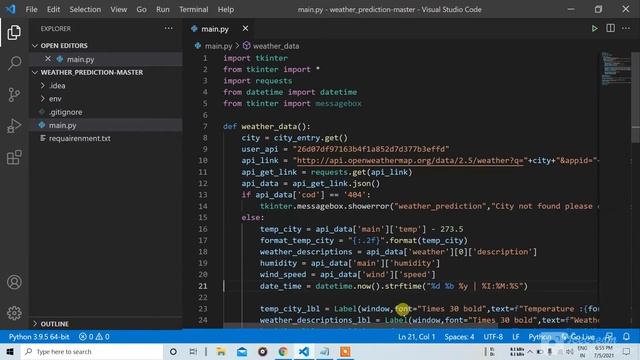This screenshot has width=640, height=360.
Task: Open the Go menu
Action: click(141, 9)
